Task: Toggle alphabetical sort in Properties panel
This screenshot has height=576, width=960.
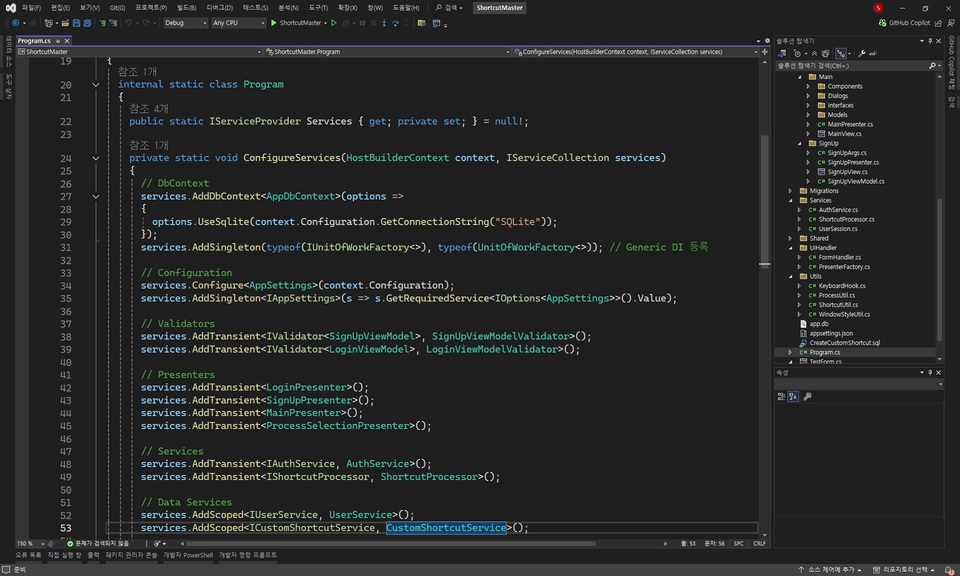Action: coord(793,397)
